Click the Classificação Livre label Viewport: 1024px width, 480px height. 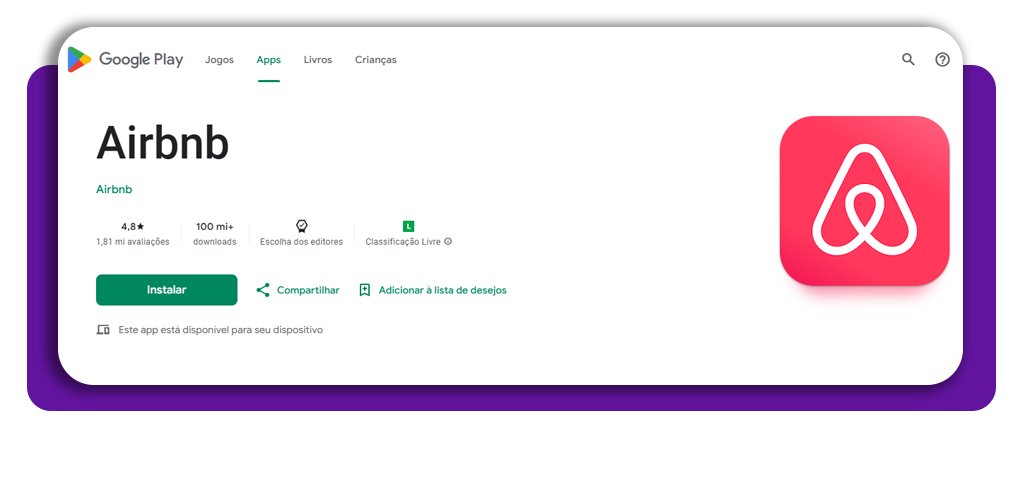pyautogui.click(x=403, y=242)
